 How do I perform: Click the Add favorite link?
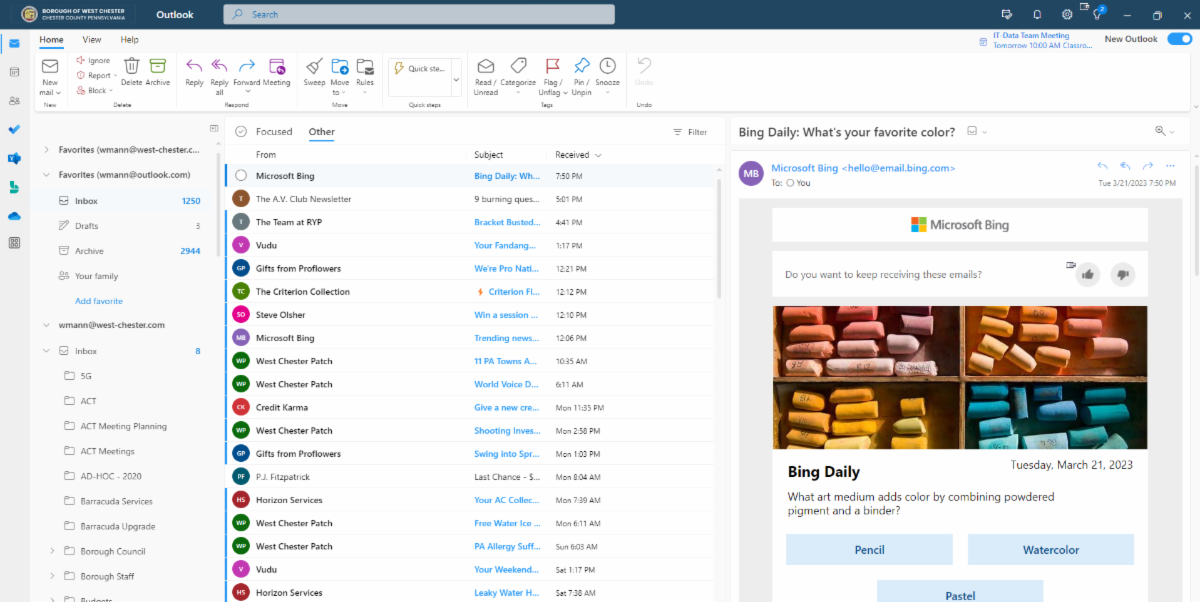click(x=99, y=301)
